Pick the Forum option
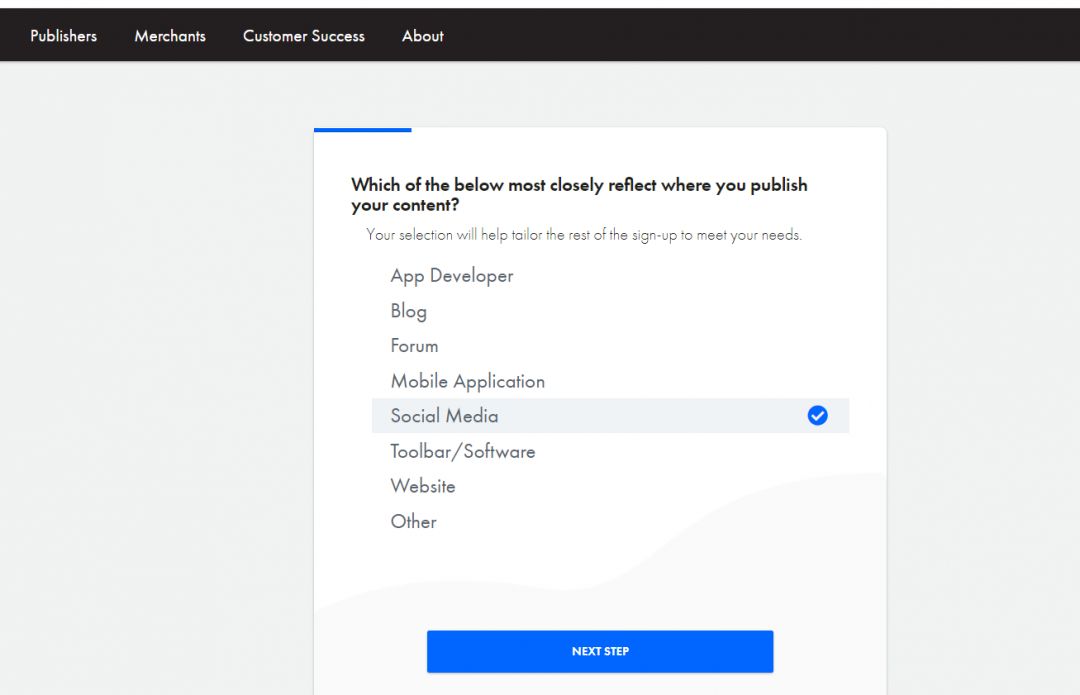Image resolution: width=1080 pixels, height=695 pixels. 415,346
